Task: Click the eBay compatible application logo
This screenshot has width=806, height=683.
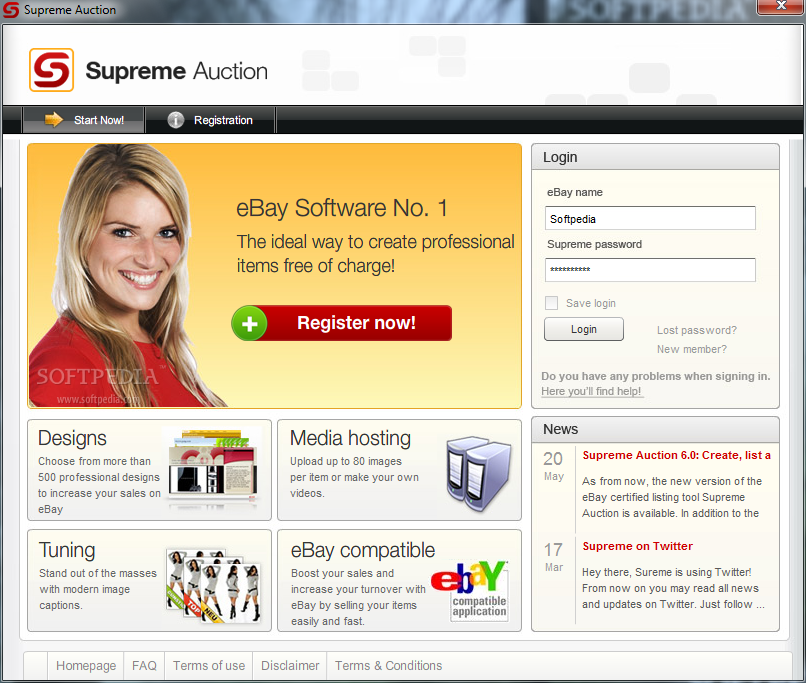Action: 470,590
